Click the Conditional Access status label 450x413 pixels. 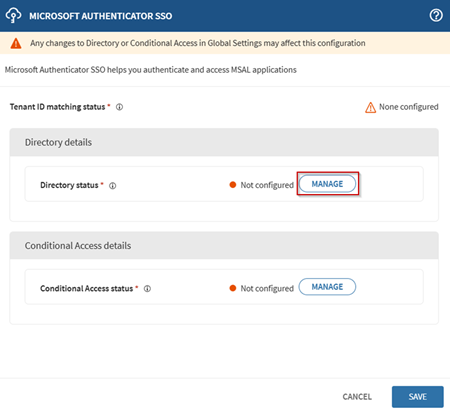[x=87, y=289]
